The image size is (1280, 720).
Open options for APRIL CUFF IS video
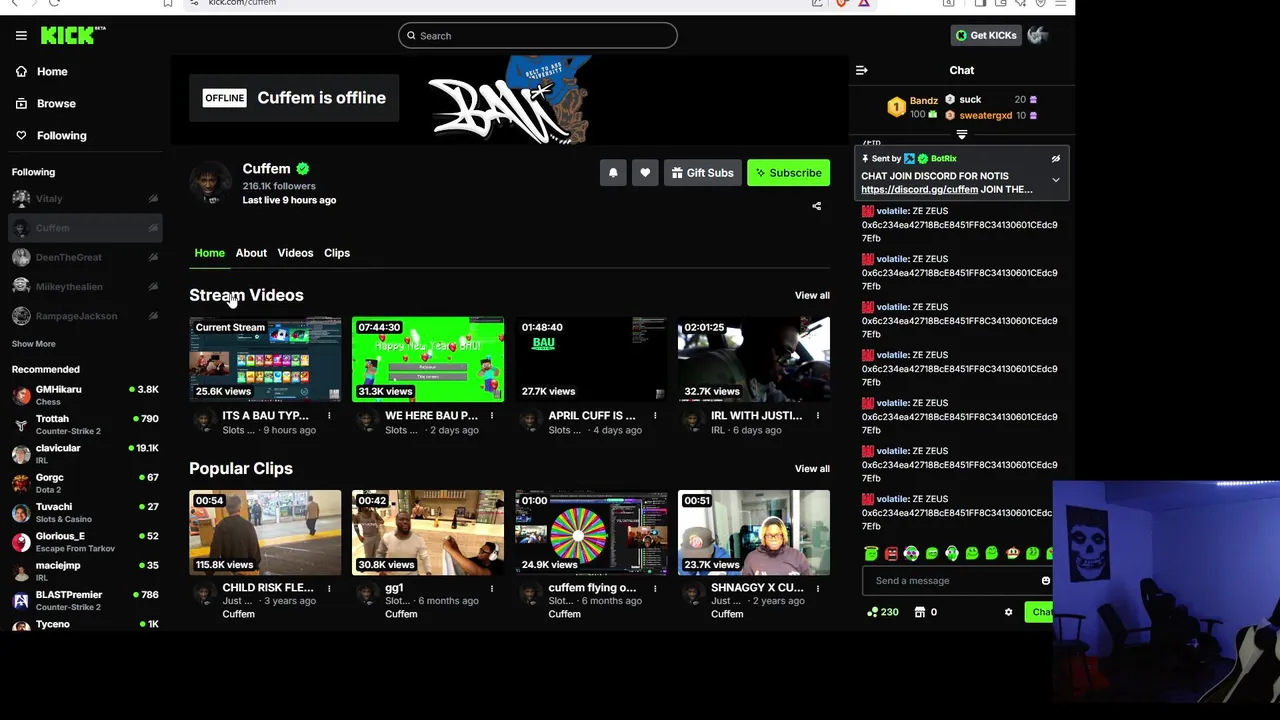pyautogui.click(x=655, y=416)
